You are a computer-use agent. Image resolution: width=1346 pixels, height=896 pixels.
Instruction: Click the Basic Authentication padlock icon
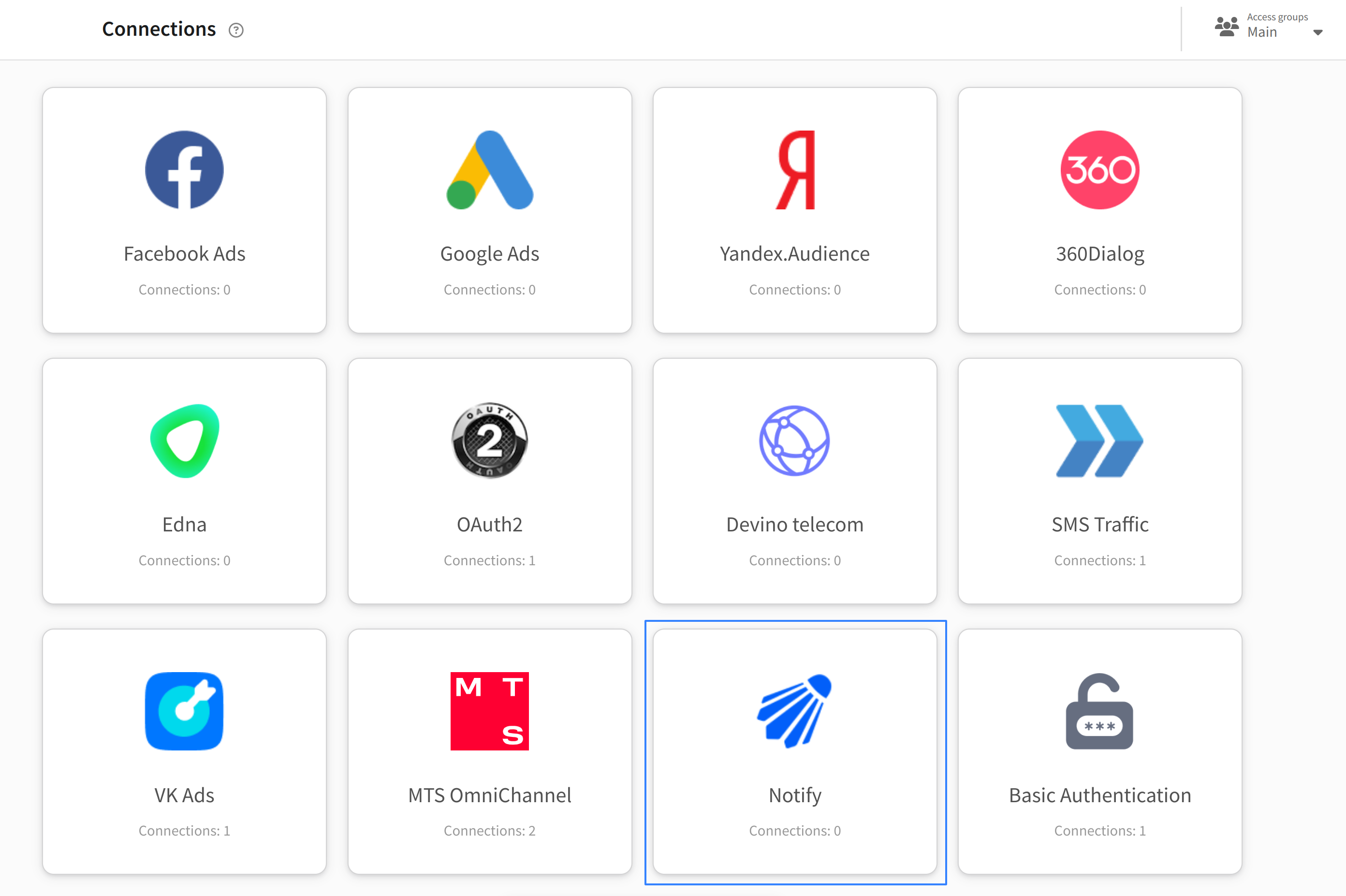[1100, 711]
